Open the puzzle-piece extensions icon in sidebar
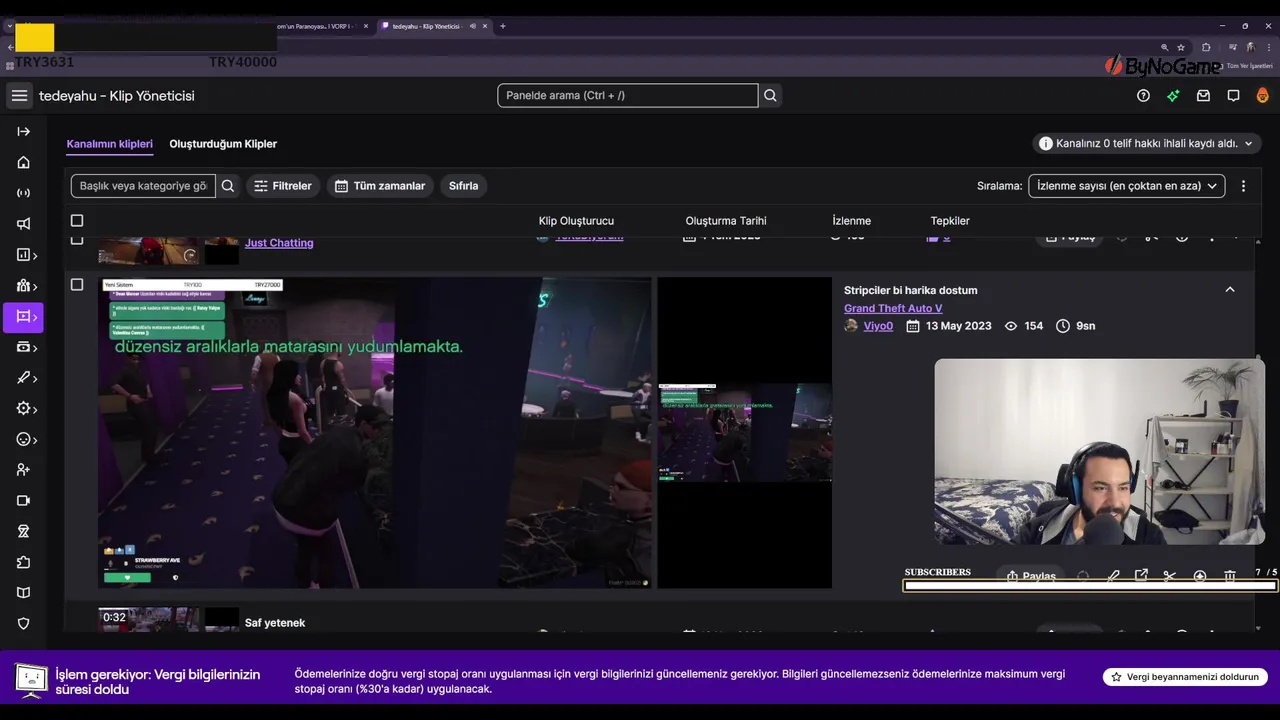The image size is (1280, 720). (23, 562)
